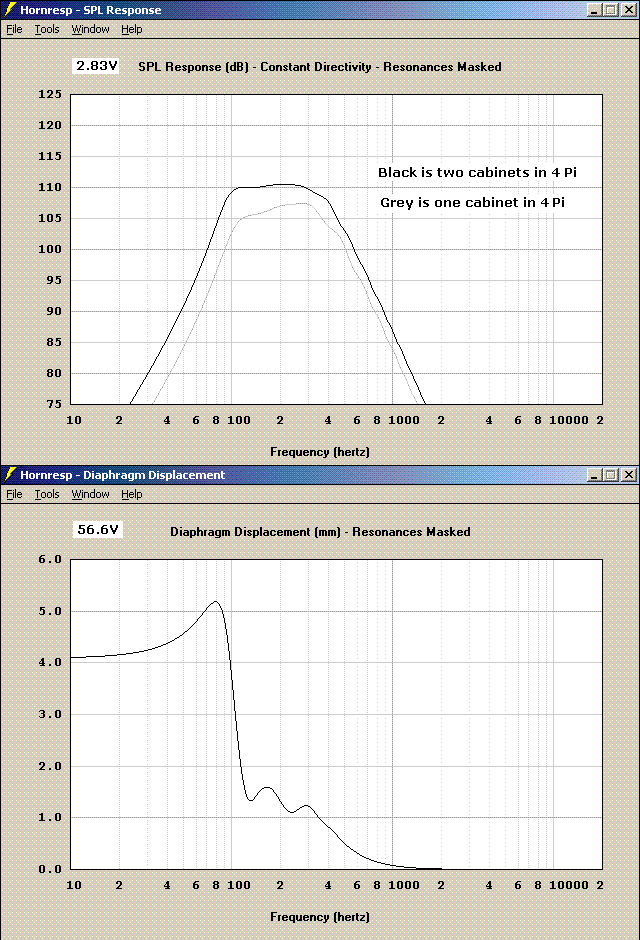Maximize the SPL Response window

(610, 10)
